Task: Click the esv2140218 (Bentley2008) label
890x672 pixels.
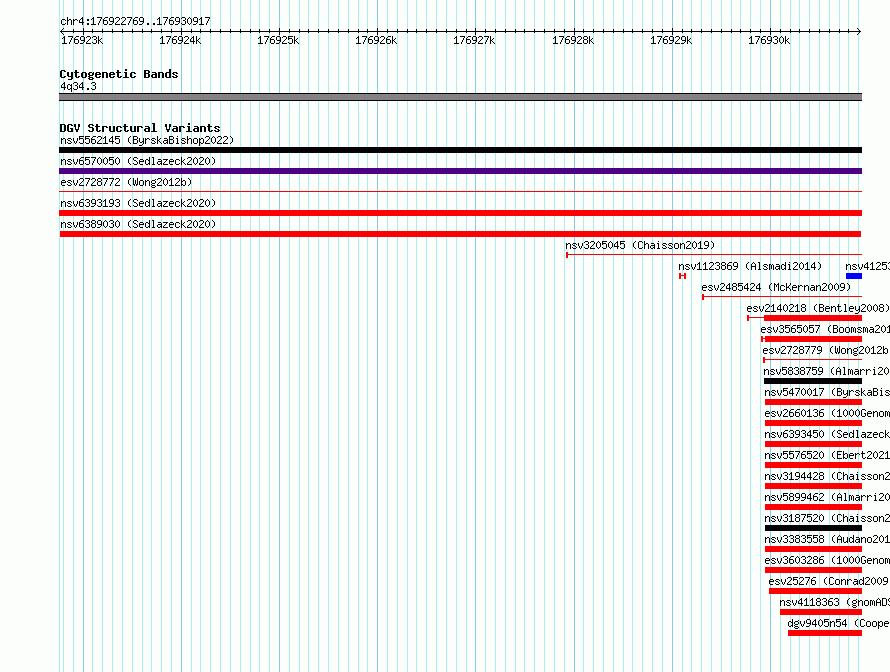Action: pyautogui.click(x=818, y=308)
